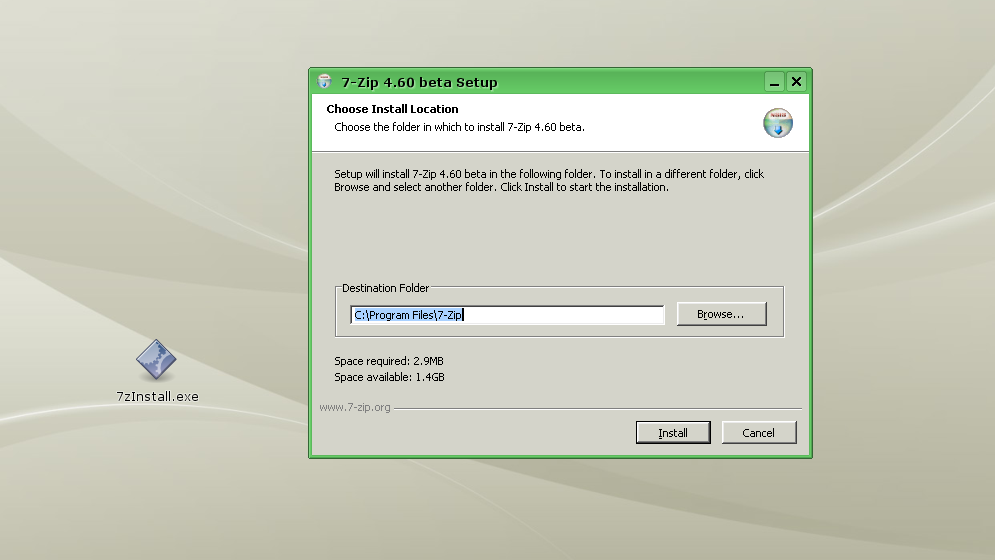
Task: Click the 'Setup will install 7-Zip' paragraph
Action: [x=549, y=180]
